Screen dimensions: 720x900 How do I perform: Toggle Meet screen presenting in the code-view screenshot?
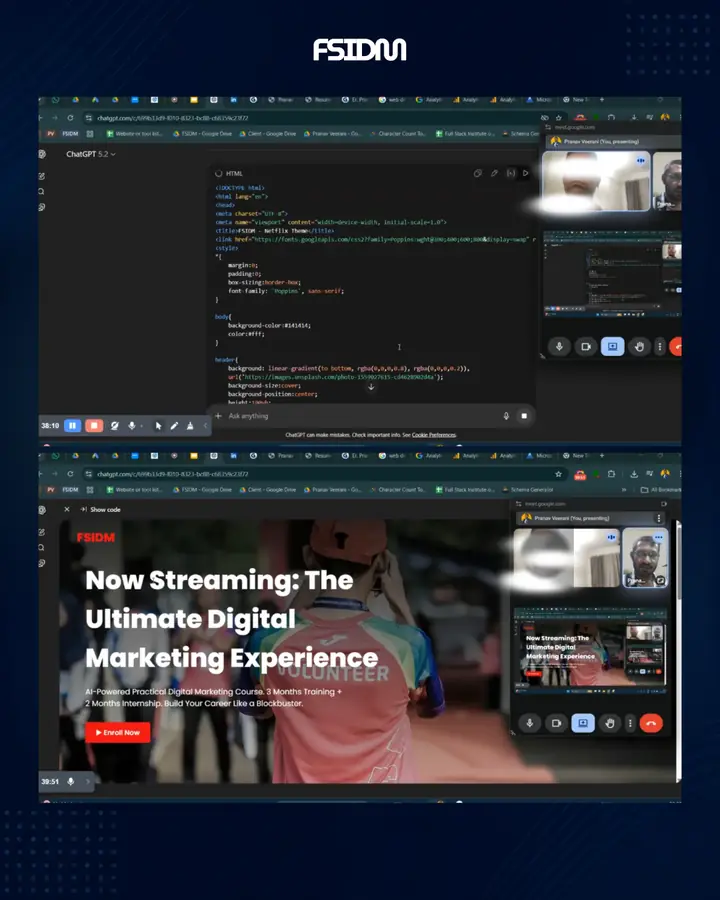pos(612,347)
